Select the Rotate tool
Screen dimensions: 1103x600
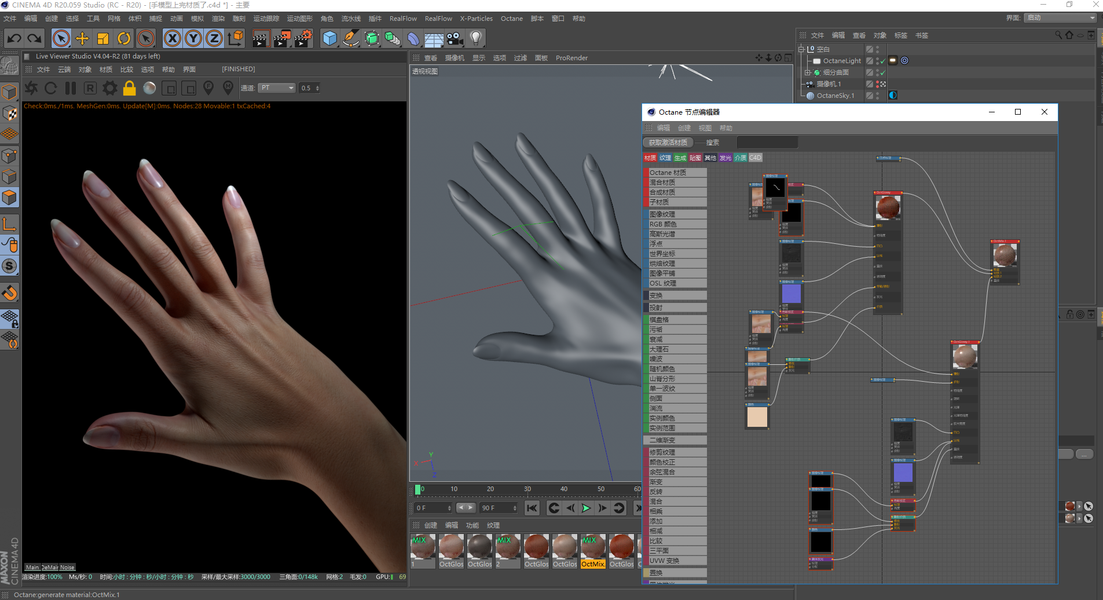click(x=124, y=39)
